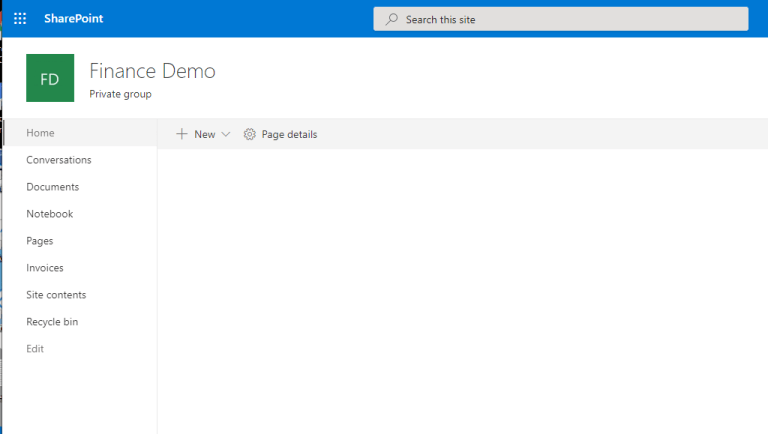Open Conversations from the side navigation

tap(59, 160)
